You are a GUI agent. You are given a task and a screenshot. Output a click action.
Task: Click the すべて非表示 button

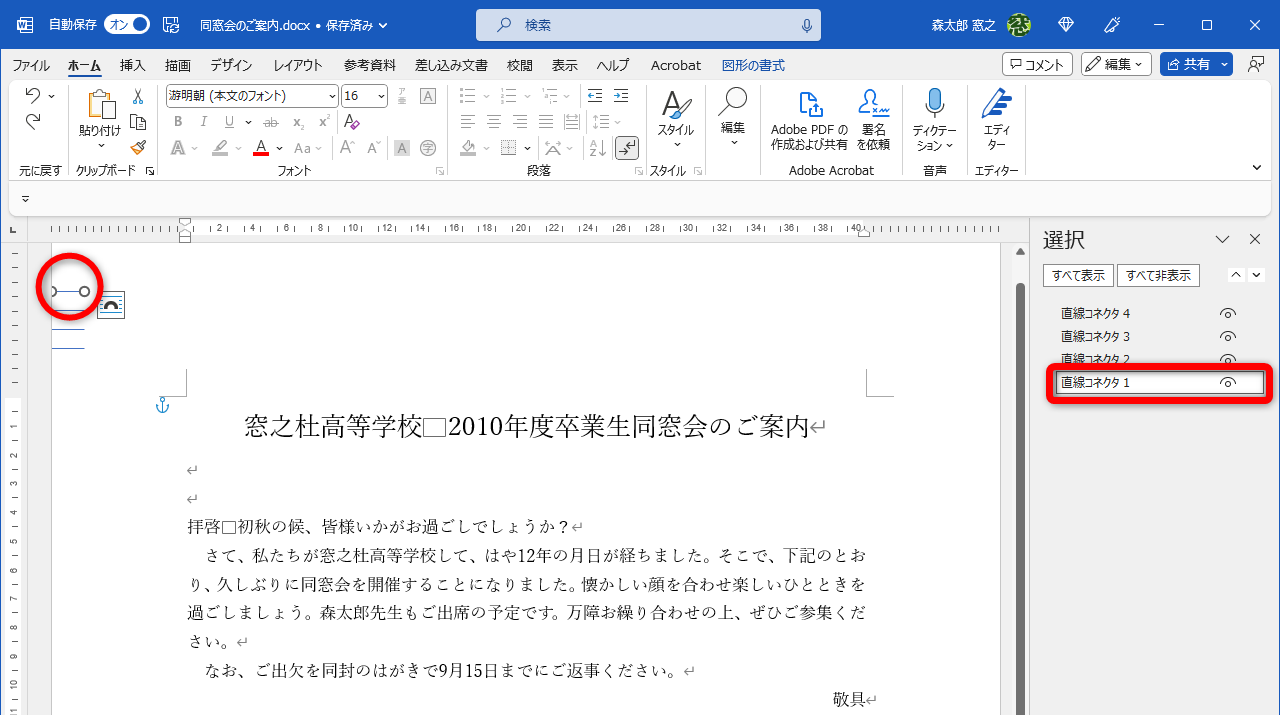point(1158,275)
